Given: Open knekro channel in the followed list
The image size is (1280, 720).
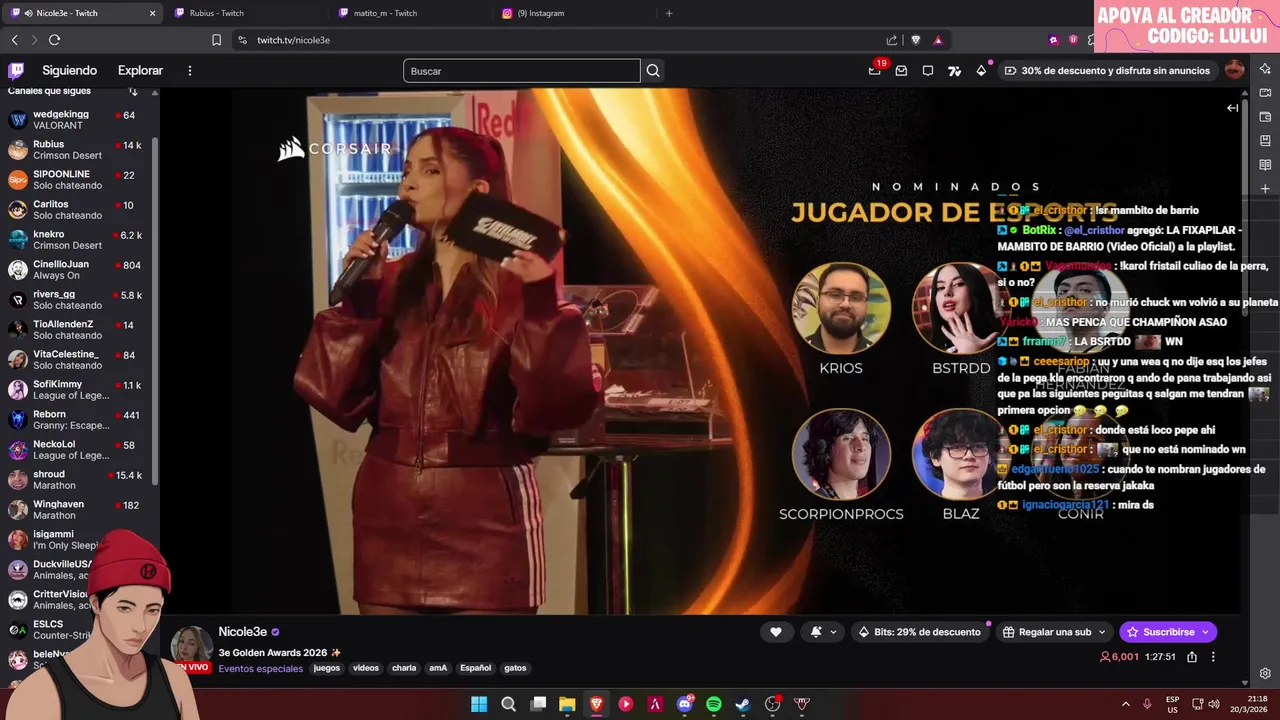Looking at the screenshot, I should [x=78, y=240].
